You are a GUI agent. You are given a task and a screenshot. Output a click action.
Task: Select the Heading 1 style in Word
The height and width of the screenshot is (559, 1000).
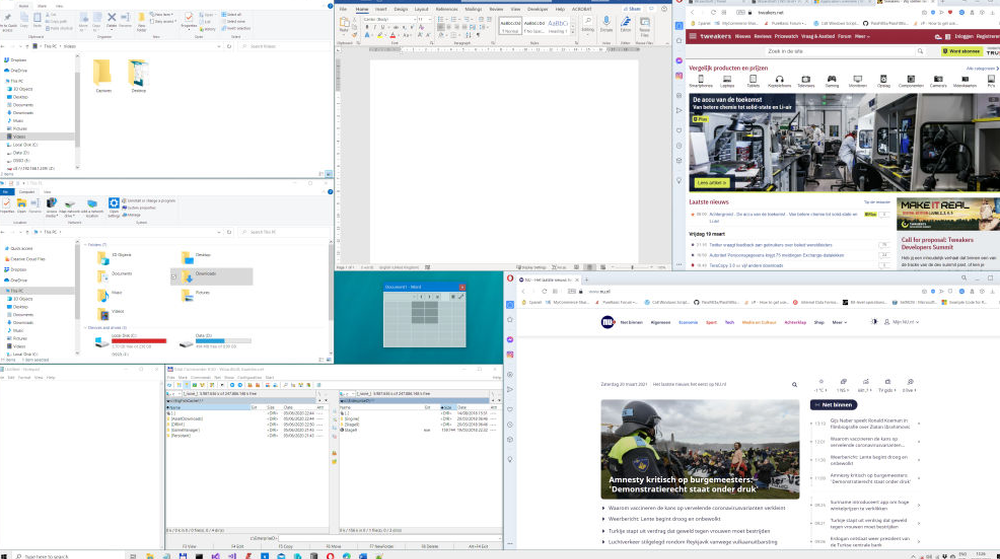click(557, 26)
